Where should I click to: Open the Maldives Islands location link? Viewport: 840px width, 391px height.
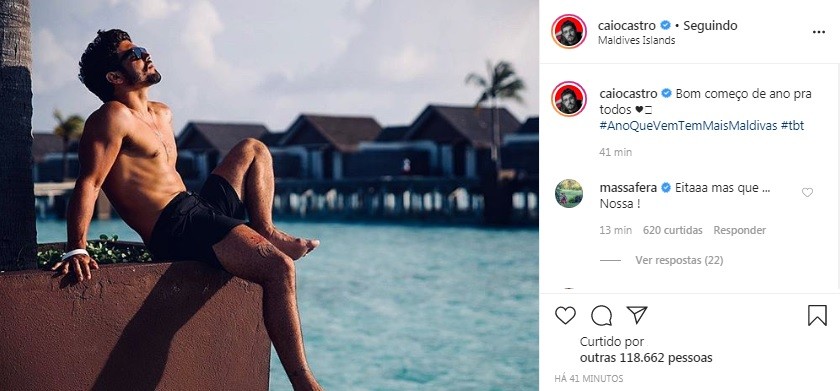coord(636,40)
